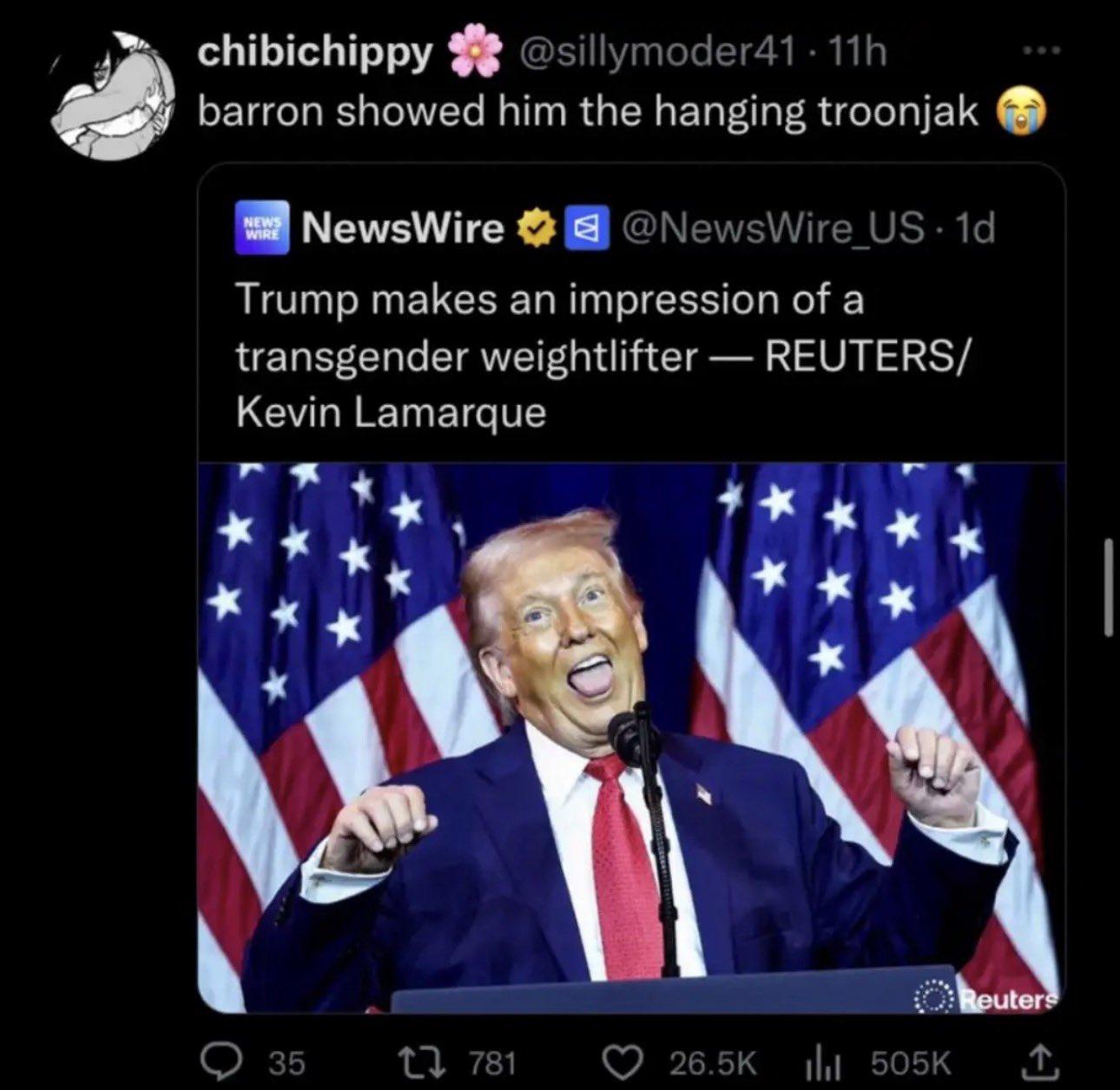Click the NewsWire account name

[x=402, y=228]
